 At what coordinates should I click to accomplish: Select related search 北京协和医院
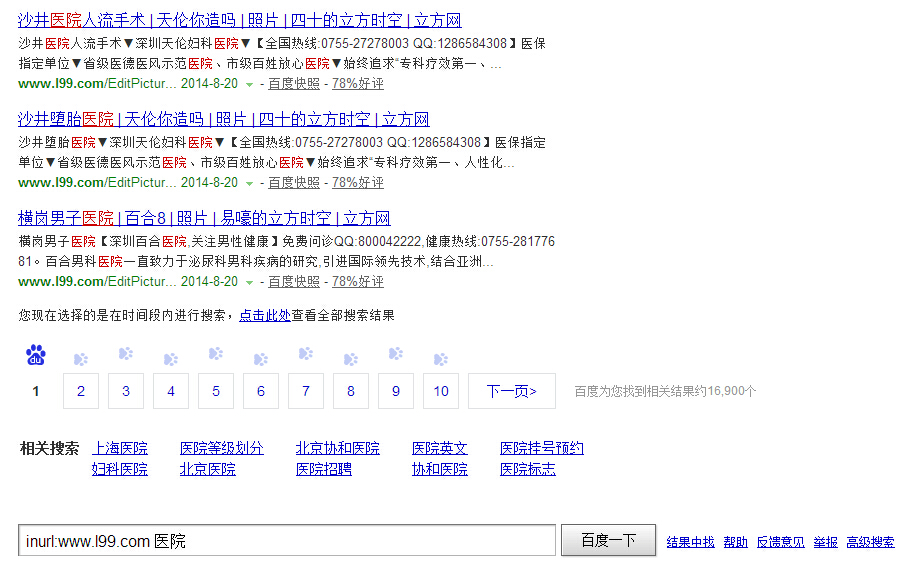[x=337, y=448]
